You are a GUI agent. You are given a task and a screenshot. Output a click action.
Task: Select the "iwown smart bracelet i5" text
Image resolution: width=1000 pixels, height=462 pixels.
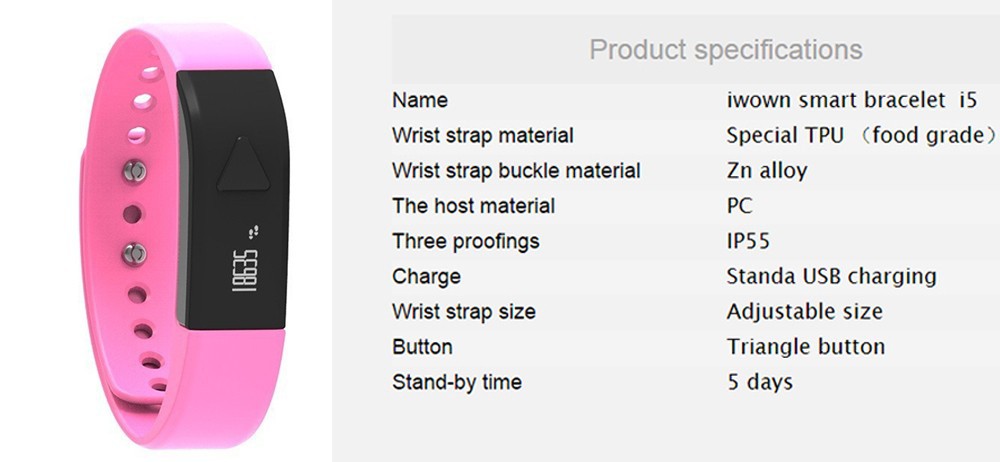tap(850, 100)
